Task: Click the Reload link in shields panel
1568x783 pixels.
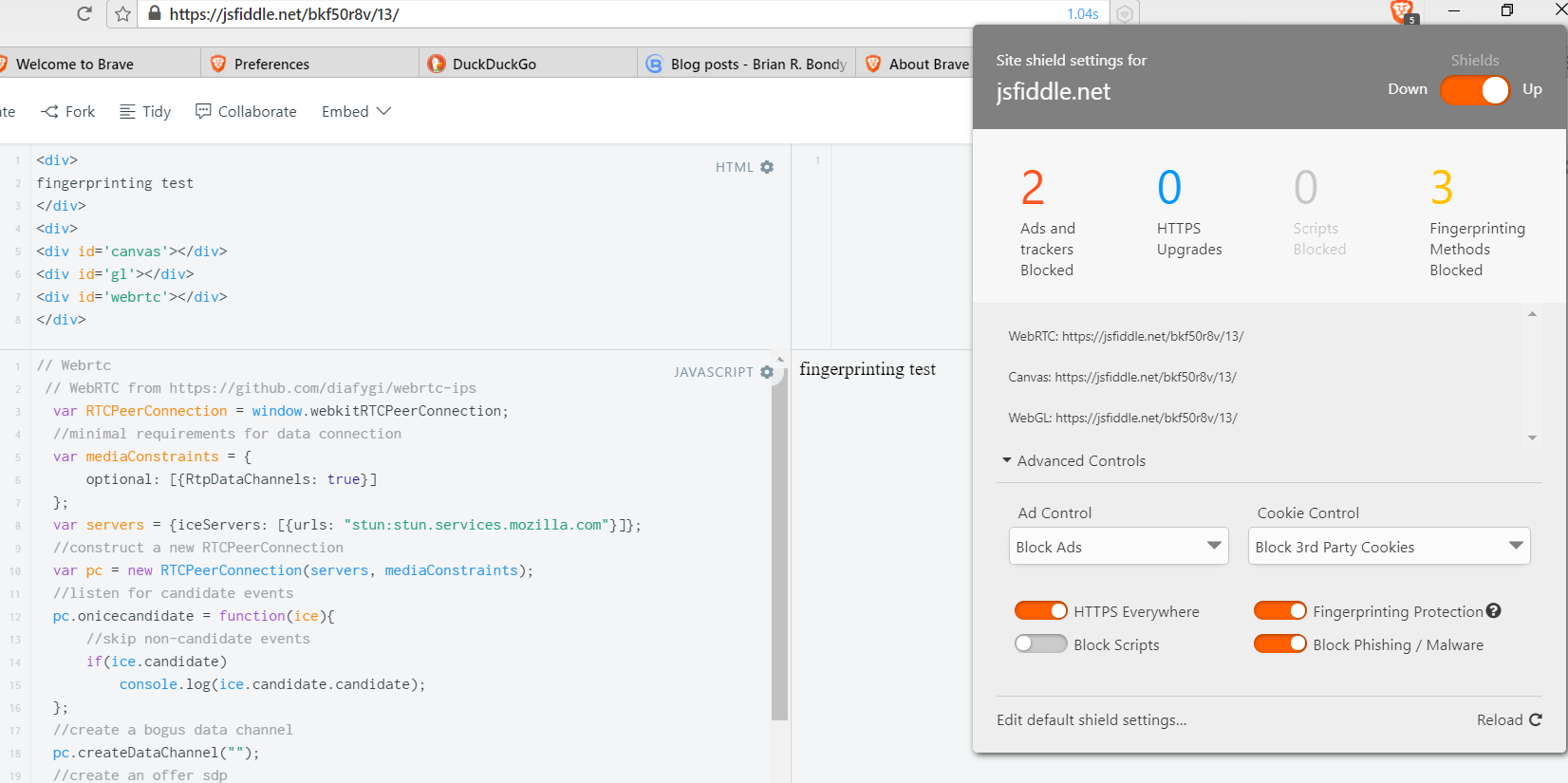Action: [1509, 719]
